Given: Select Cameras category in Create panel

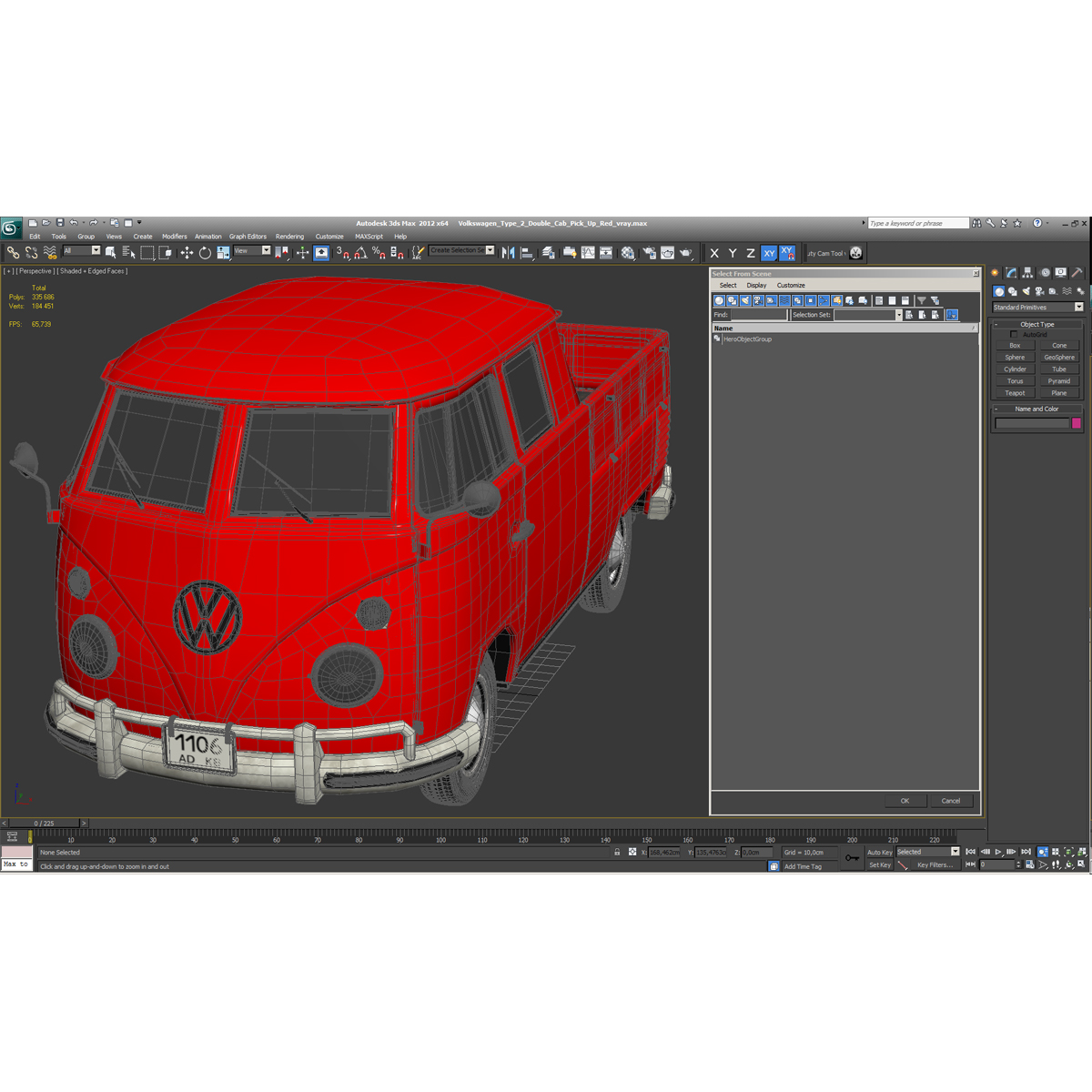Looking at the screenshot, I should click(1039, 291).
